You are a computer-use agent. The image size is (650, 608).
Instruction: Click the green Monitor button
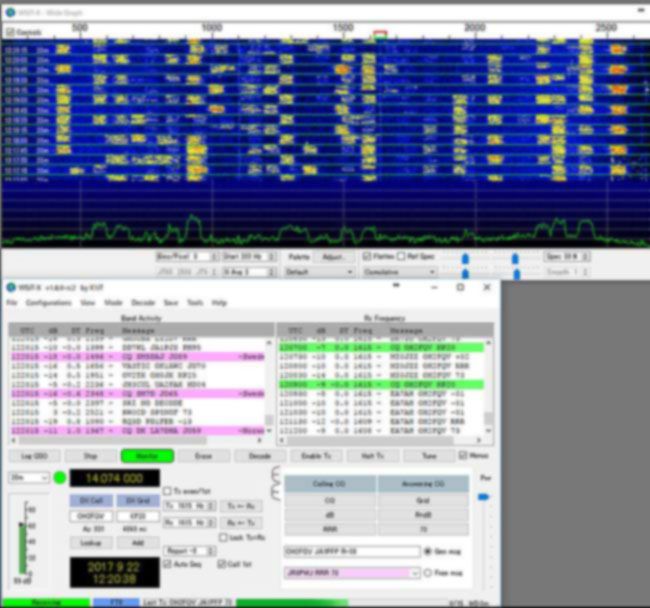pyautogui.click(x=147, y=456)
